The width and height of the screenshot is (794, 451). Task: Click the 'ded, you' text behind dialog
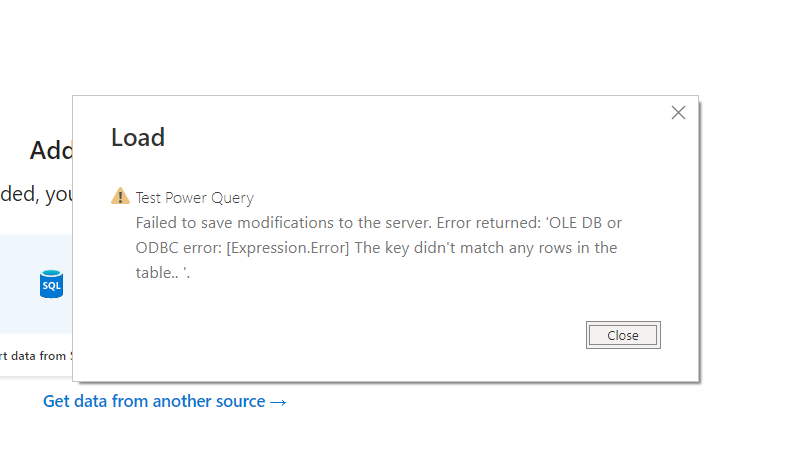[x=36, y=194]
